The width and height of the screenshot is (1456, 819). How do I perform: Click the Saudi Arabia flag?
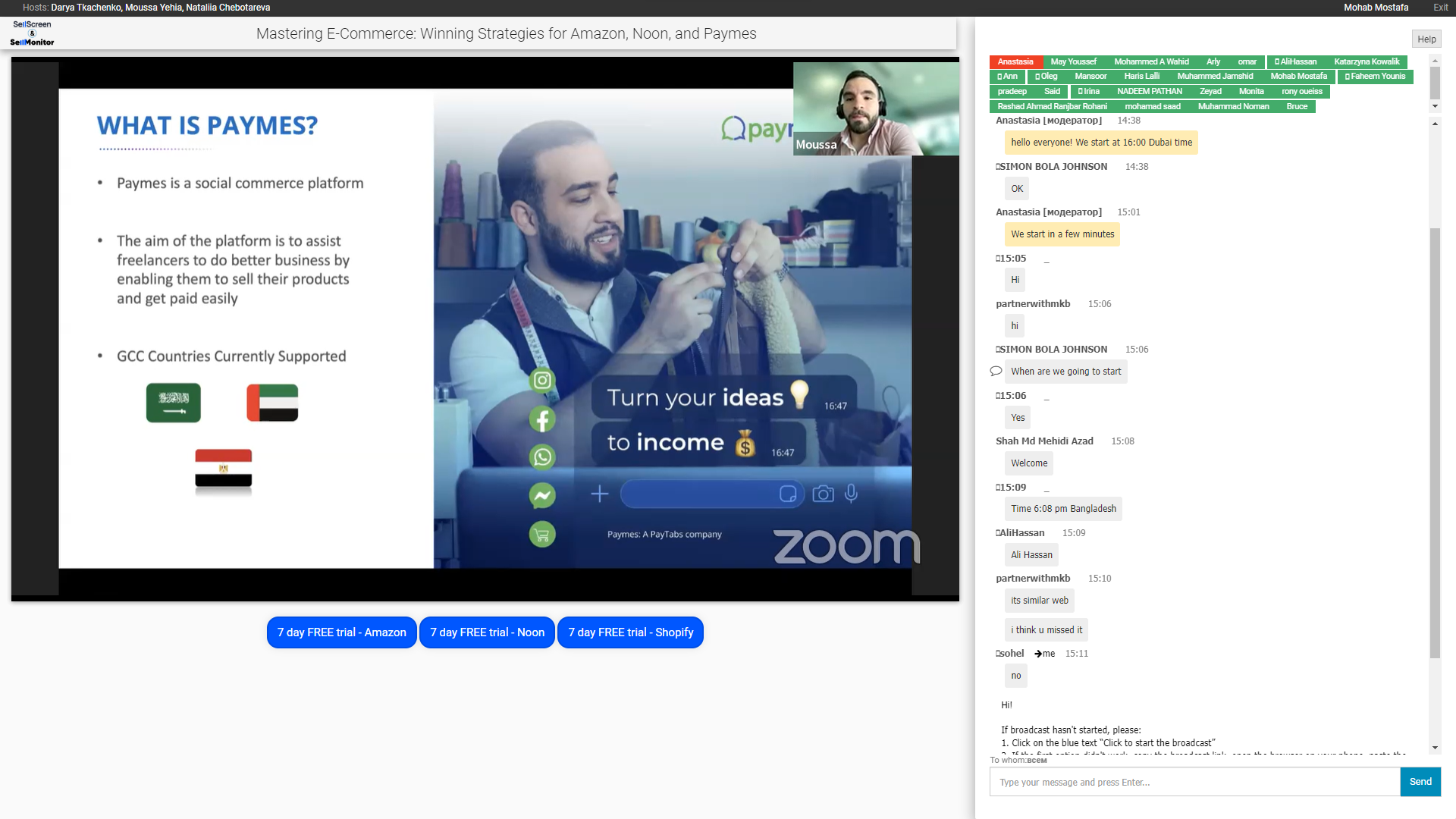point(174,402)
